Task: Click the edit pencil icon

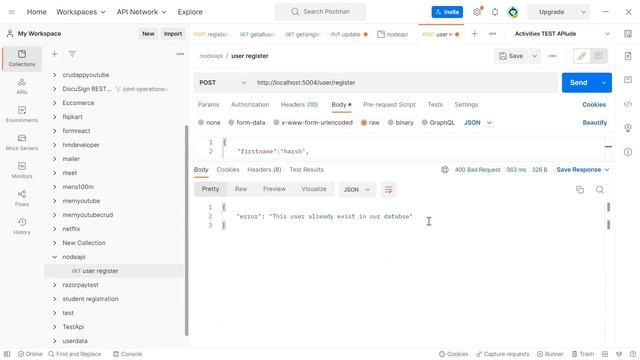Action: (582, 56)
